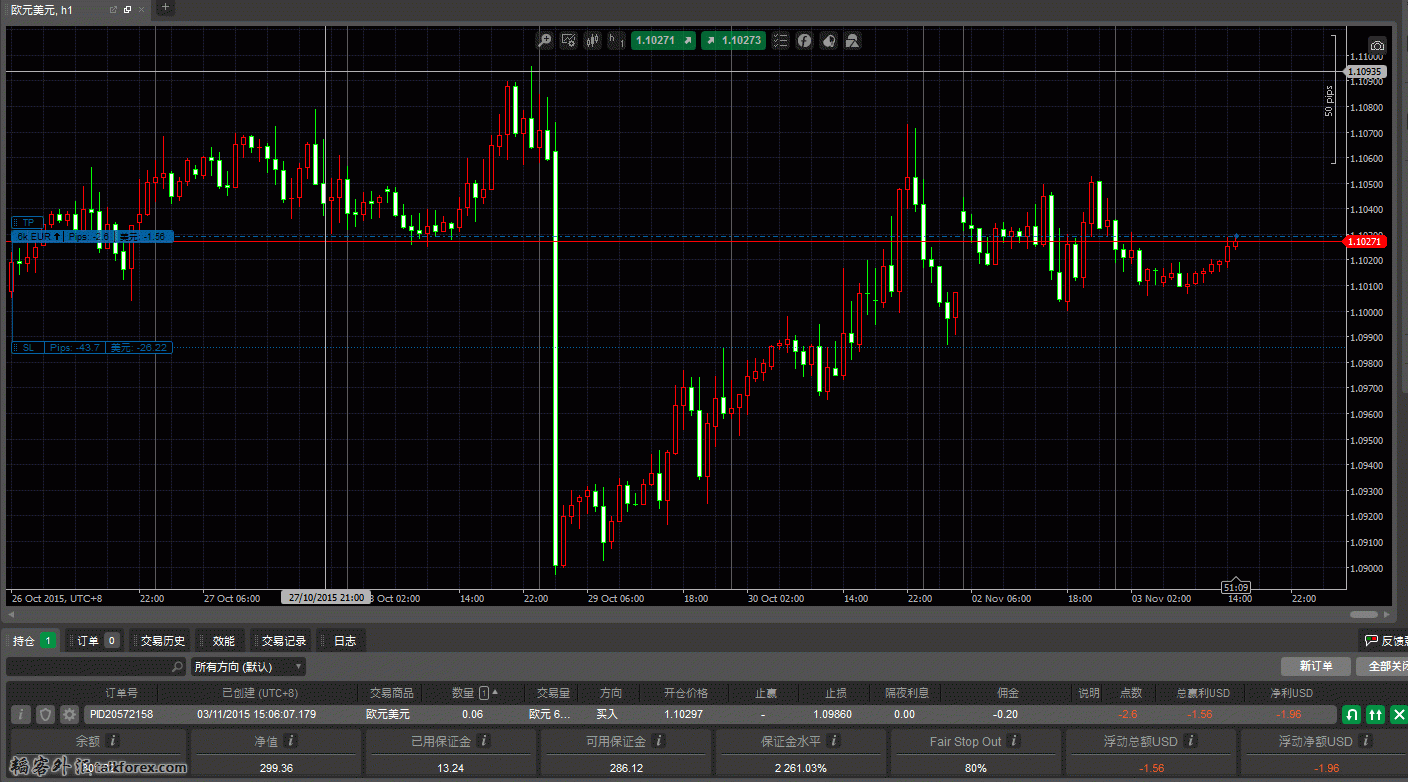This screenshot has width=1408, height=782.
Task: Click the 299.36 equity value
Action: (x=274, y=768)
